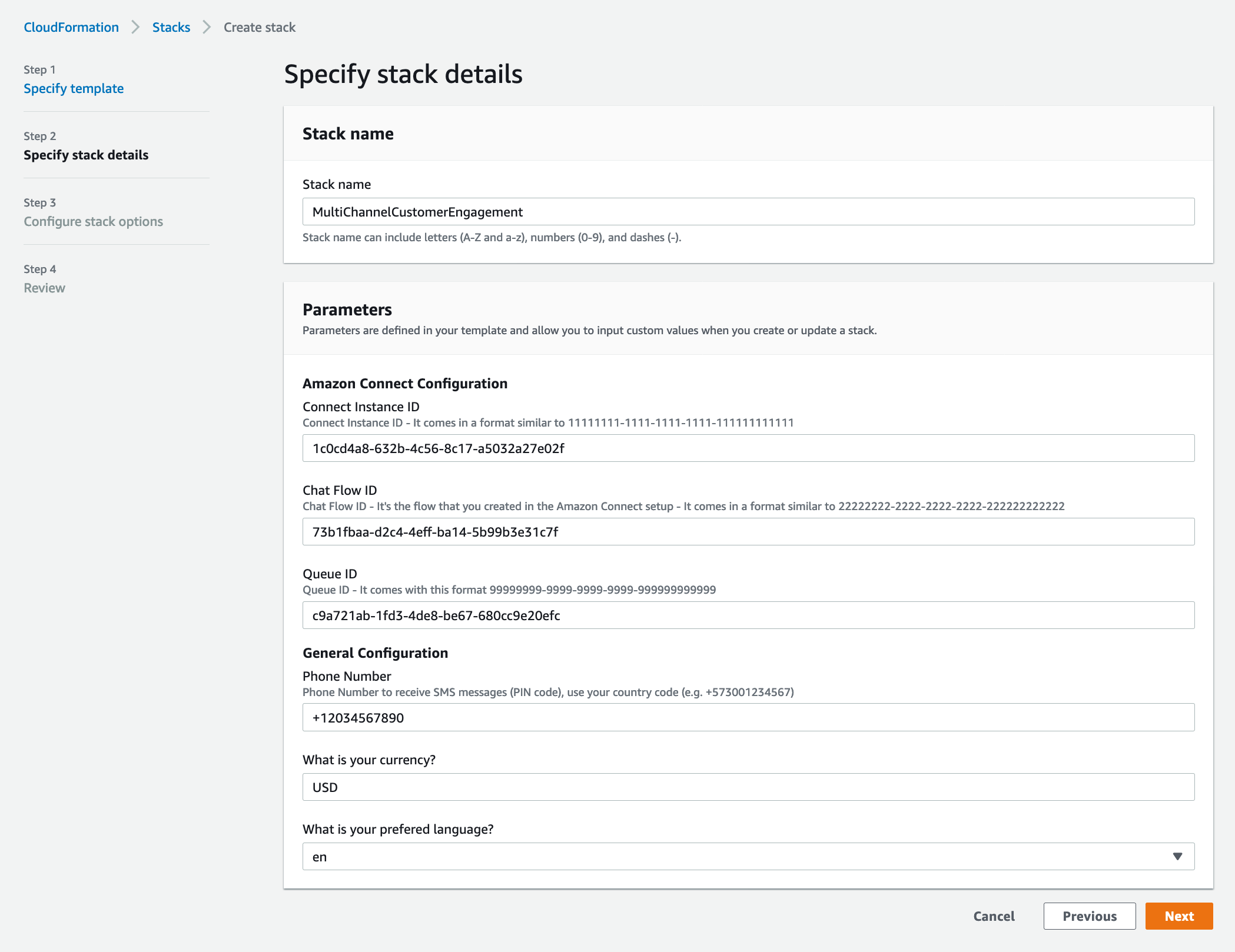This screenshot has width=1235, height=952.
Task: Select Configure stack options step
Action: (93, 221)
